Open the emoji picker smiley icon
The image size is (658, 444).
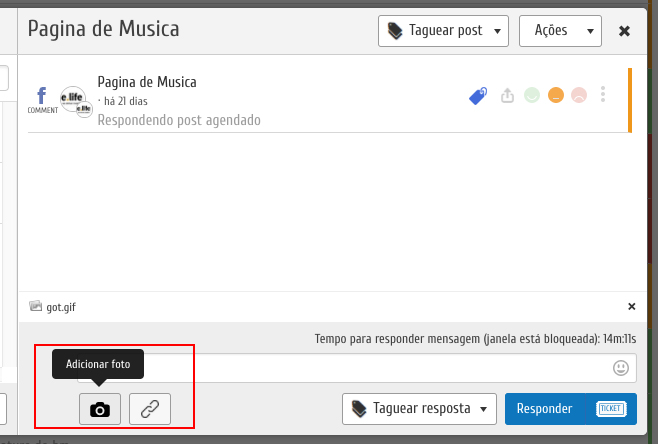(x=621, y=369)
